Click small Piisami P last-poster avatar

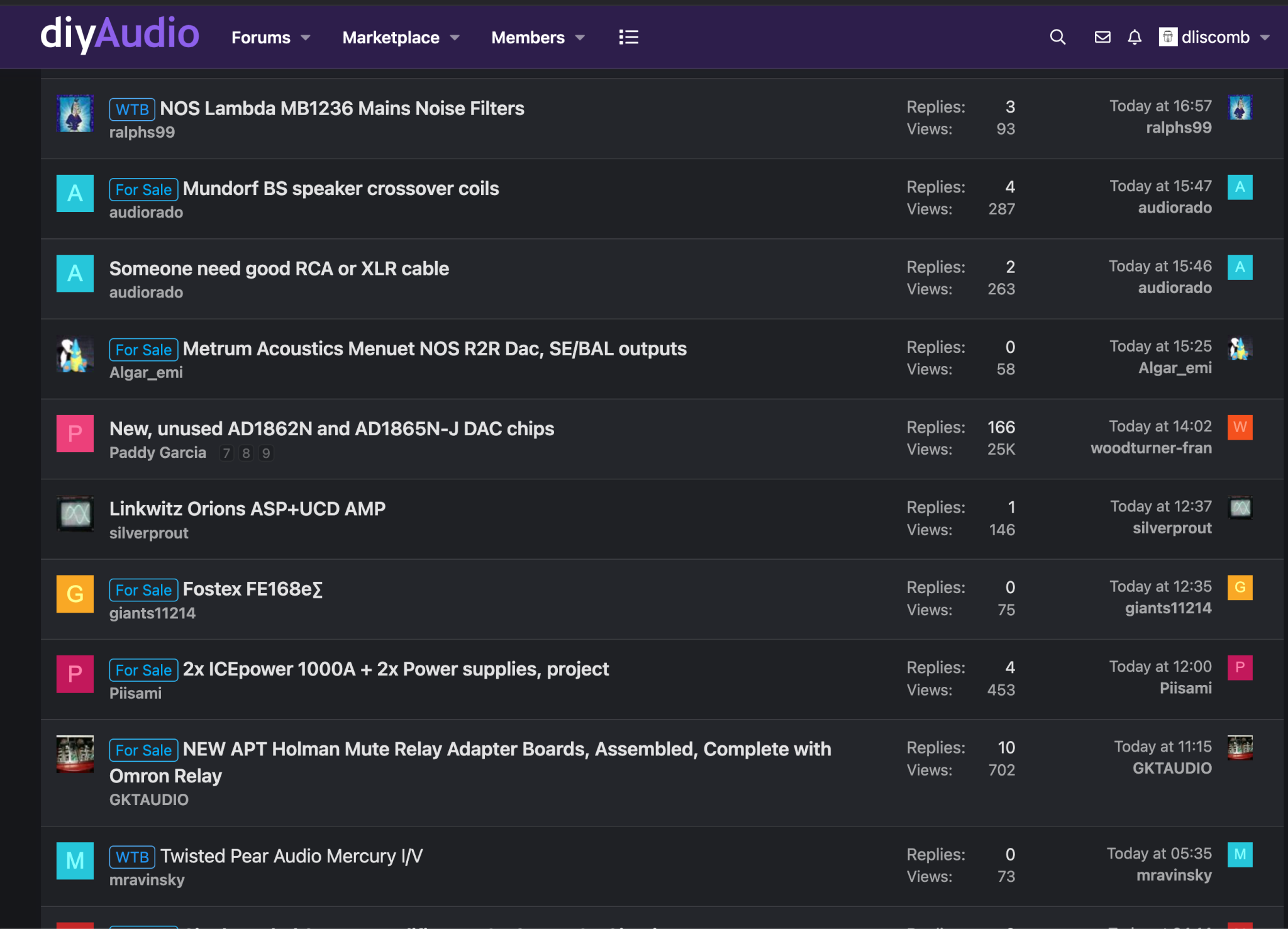click(x=1240, y=667)
